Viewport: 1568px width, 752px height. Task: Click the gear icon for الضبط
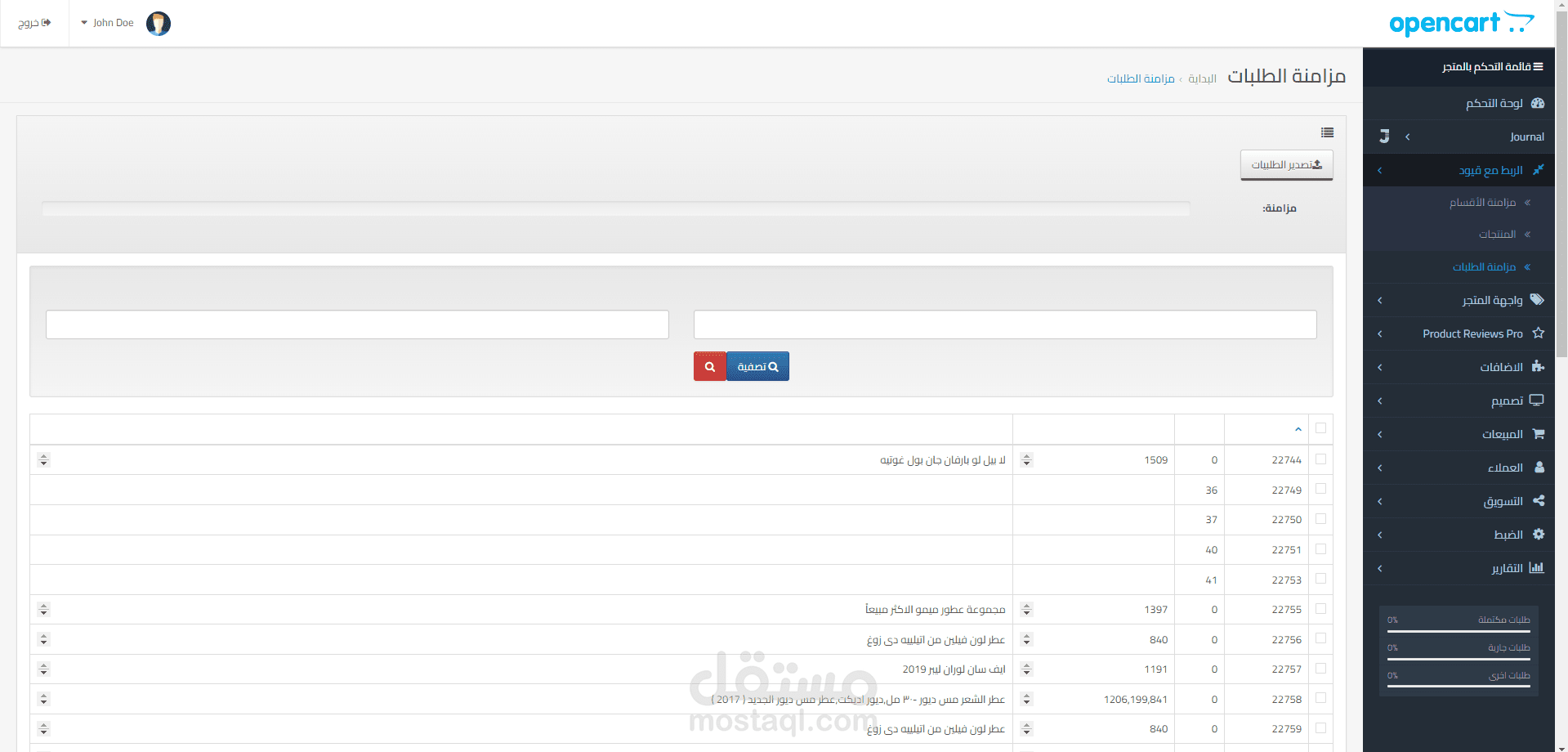(x=1538, y=535)
